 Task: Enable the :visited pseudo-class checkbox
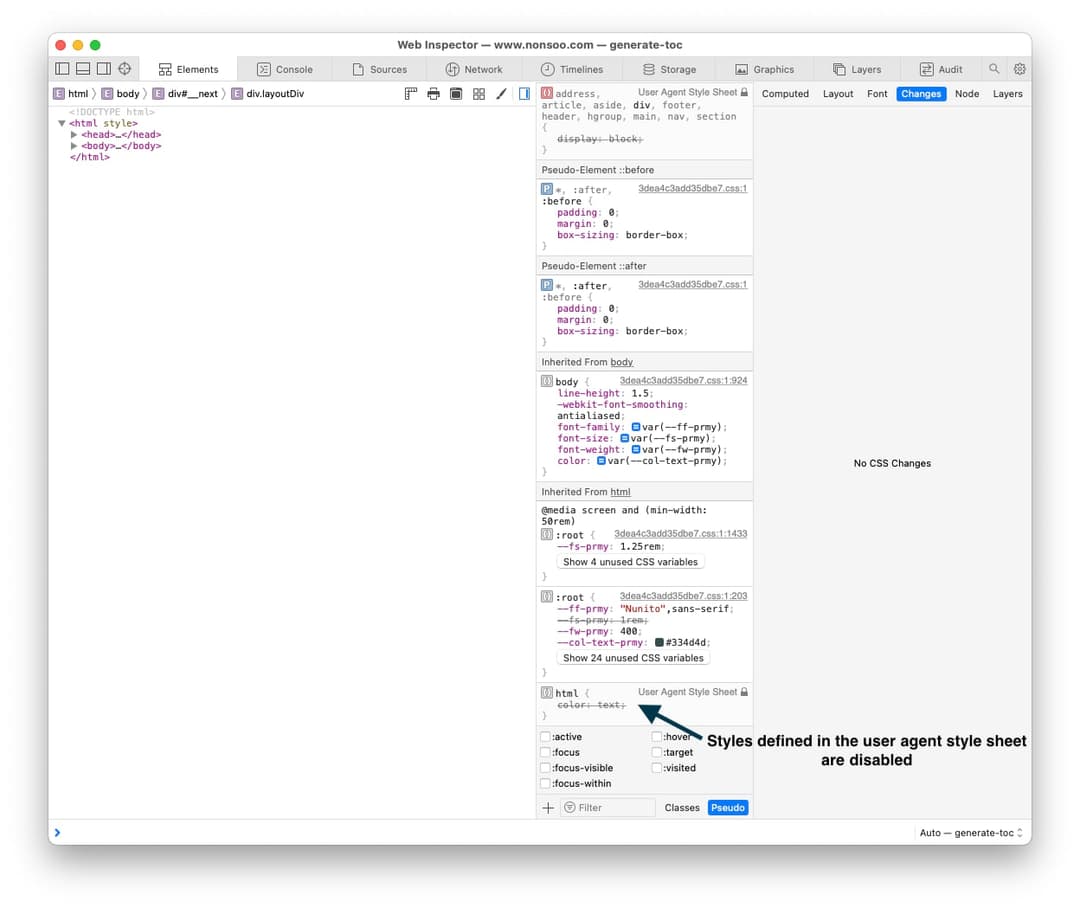(x=656, y=767)
